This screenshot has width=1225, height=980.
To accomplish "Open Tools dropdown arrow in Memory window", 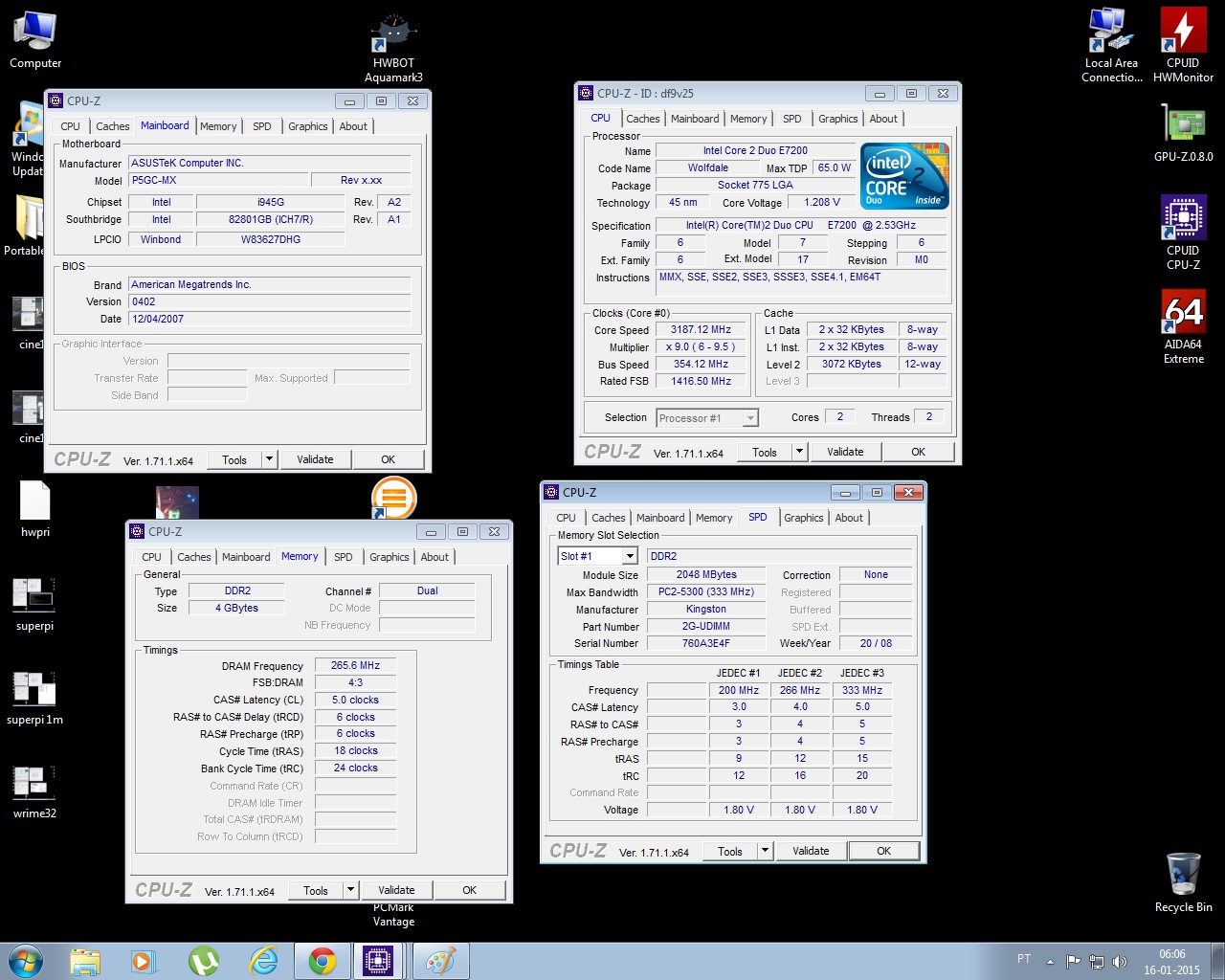I will 350,890.
